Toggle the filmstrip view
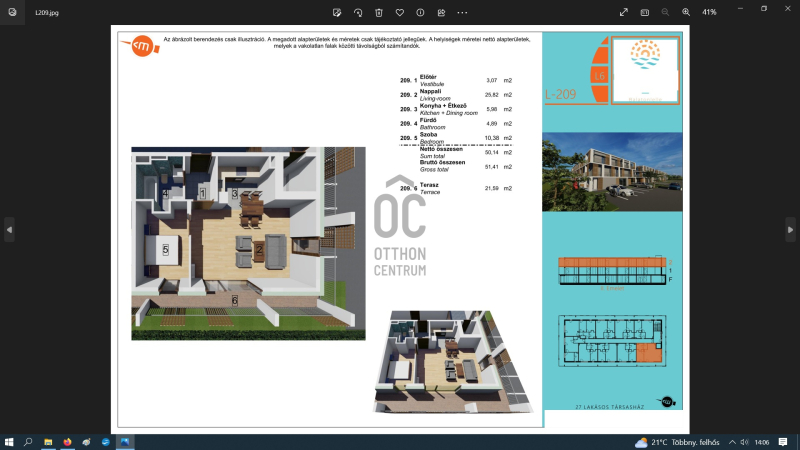The width and height of the screenshot is (800, 450). [645, 12]
